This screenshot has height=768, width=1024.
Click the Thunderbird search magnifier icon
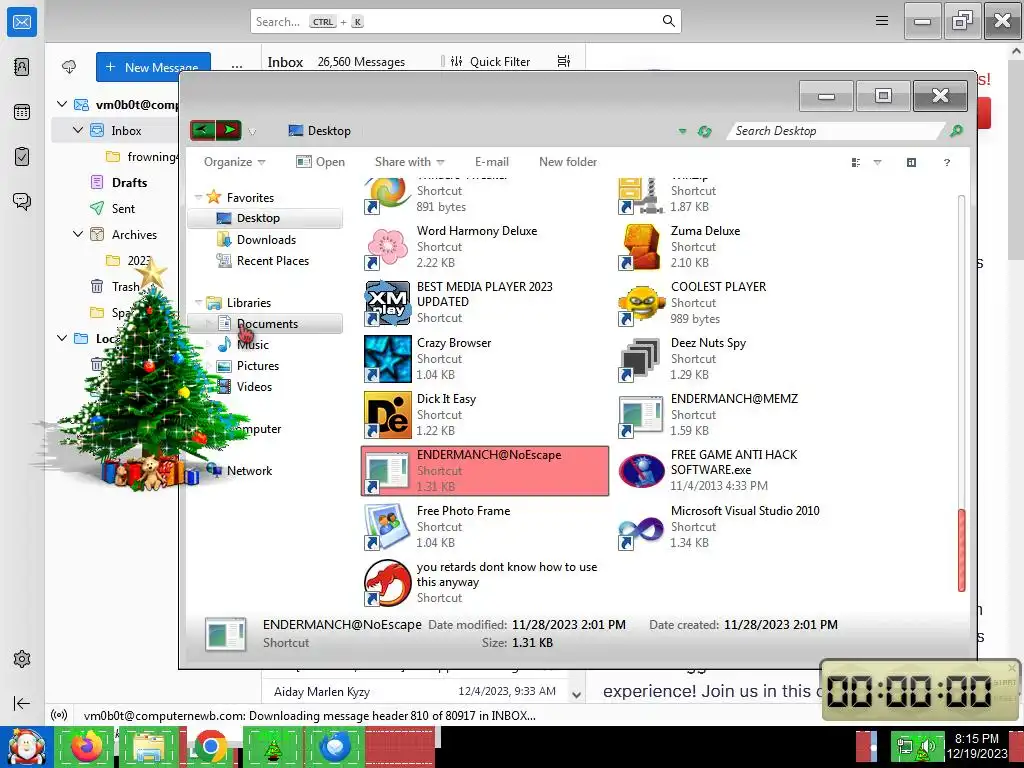point(668,21)
